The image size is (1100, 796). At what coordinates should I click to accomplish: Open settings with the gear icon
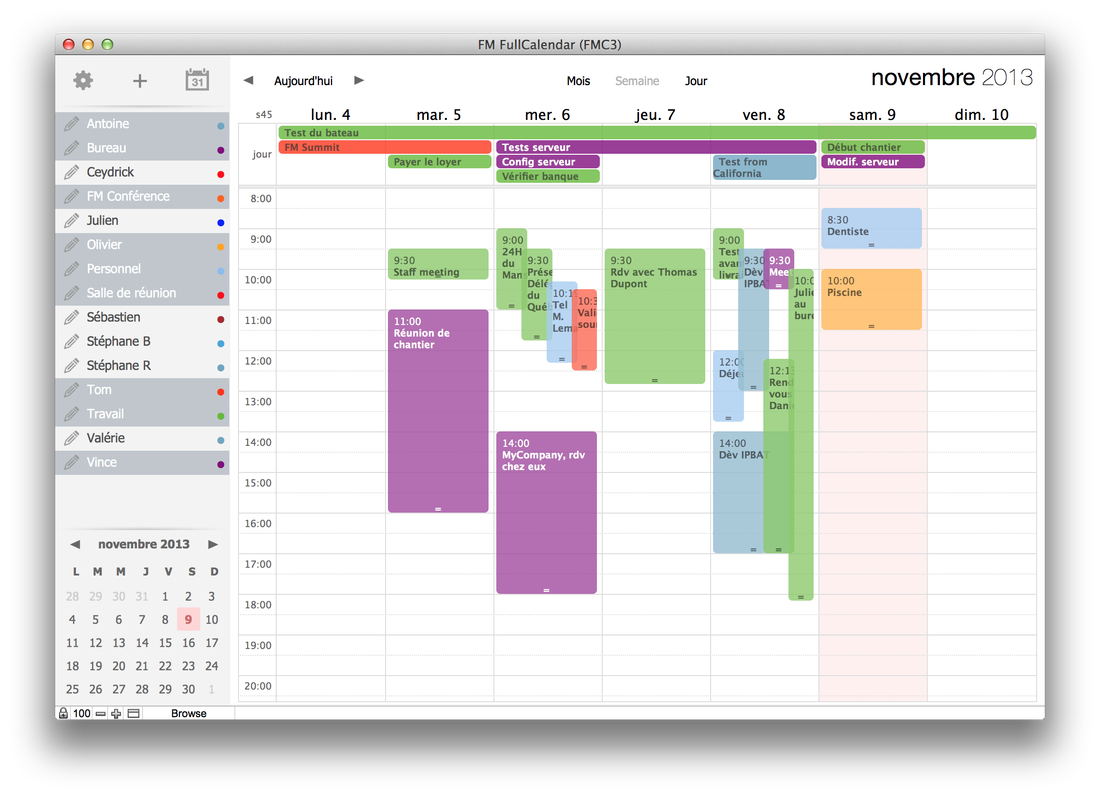coord(83,81)
